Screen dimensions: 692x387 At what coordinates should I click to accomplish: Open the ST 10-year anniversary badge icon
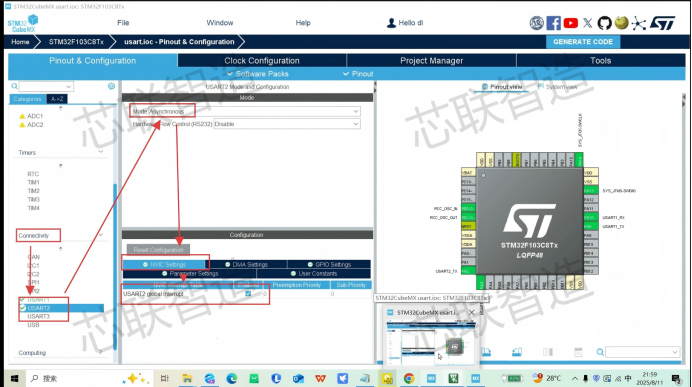(536, 23)
